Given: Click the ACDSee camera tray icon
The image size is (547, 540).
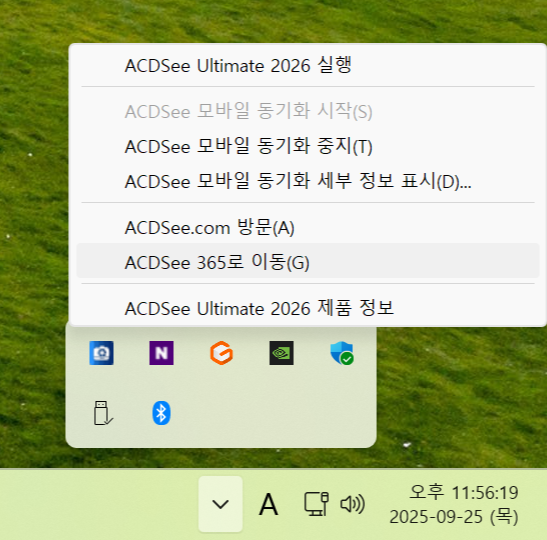Looking at the screenshot, I should [101, 353].
